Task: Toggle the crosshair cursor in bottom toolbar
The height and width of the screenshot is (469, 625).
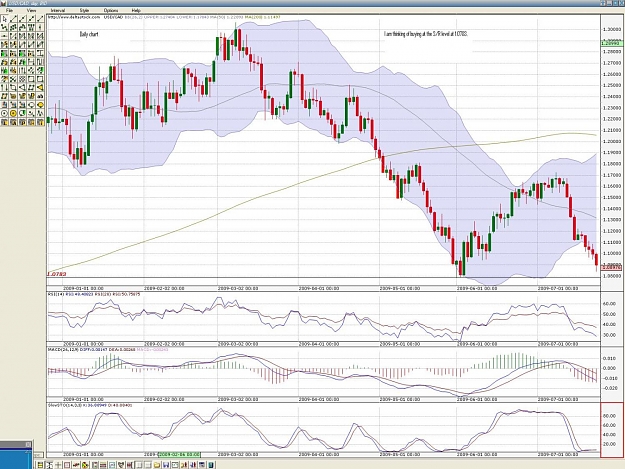Action: (x=58, y=465)
